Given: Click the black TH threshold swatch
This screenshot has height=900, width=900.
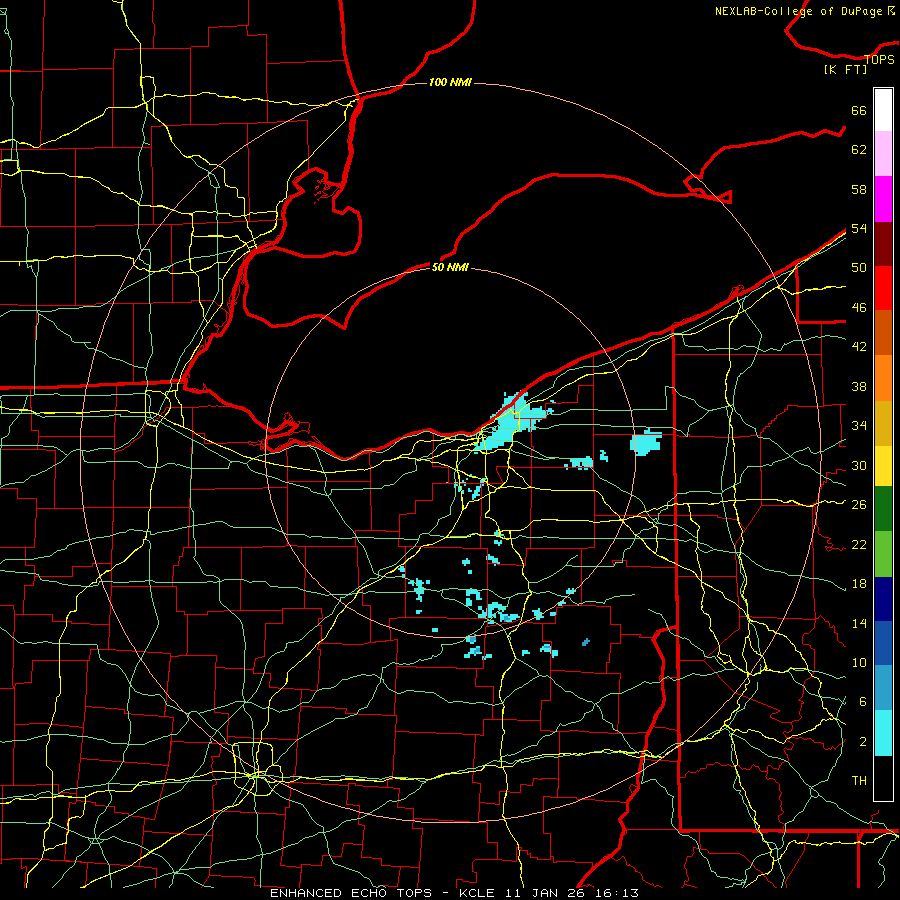Looking at the screenshot, I should tap(883, 778).
